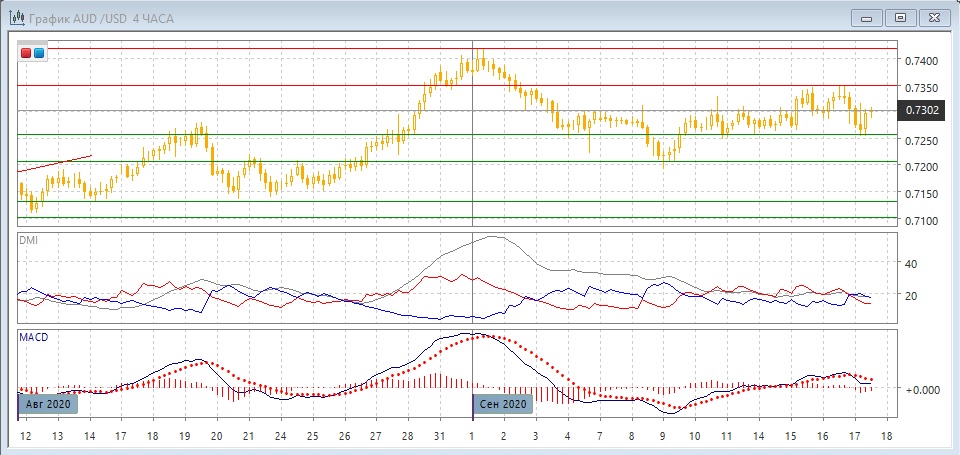Click the short red trend line near August 13
Image resolution: width=960 pixels, height=455 pixels.
point(55,163)
